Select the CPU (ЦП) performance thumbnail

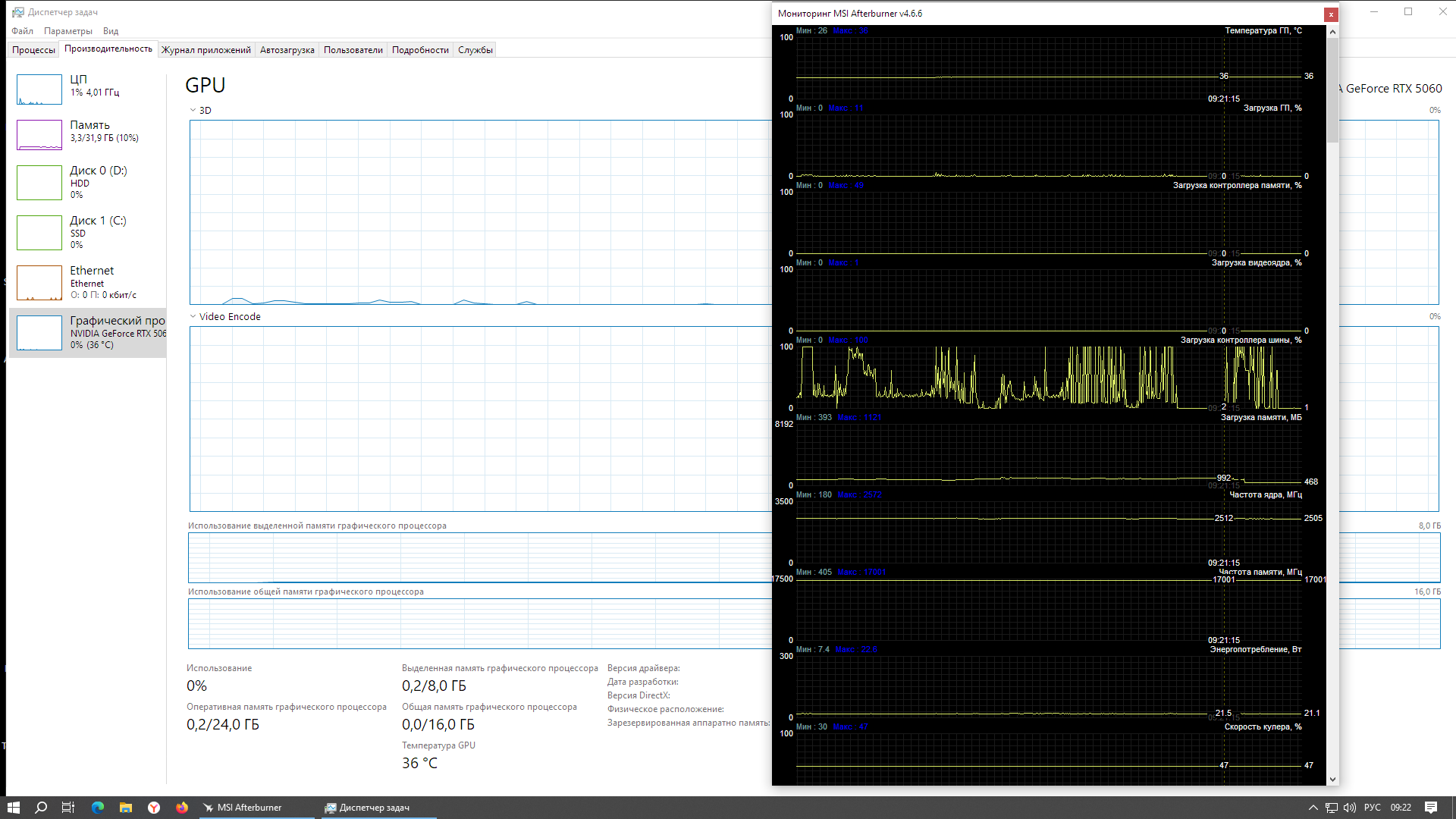(x=39, y=89)
